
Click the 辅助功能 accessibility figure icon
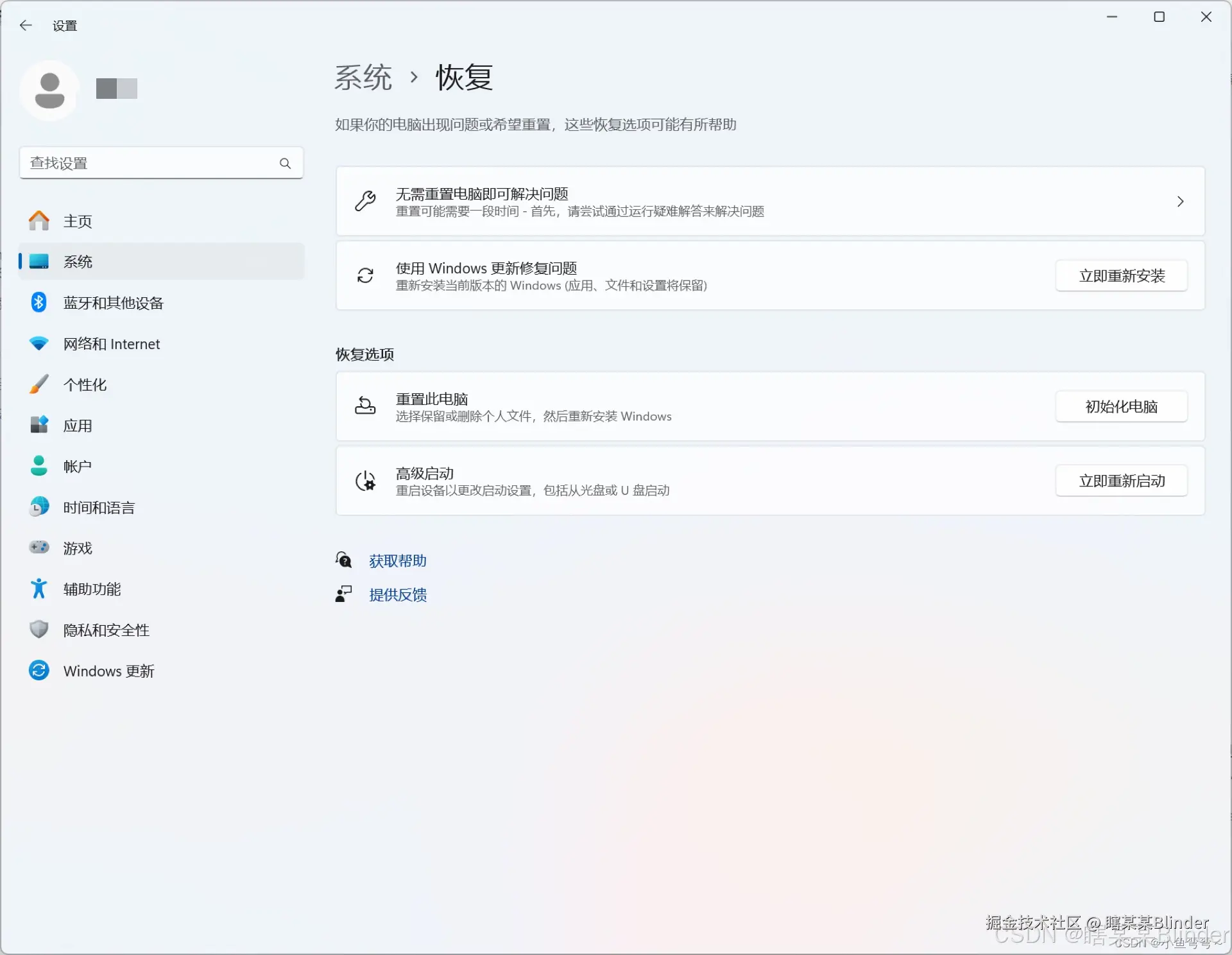point(38,589)
